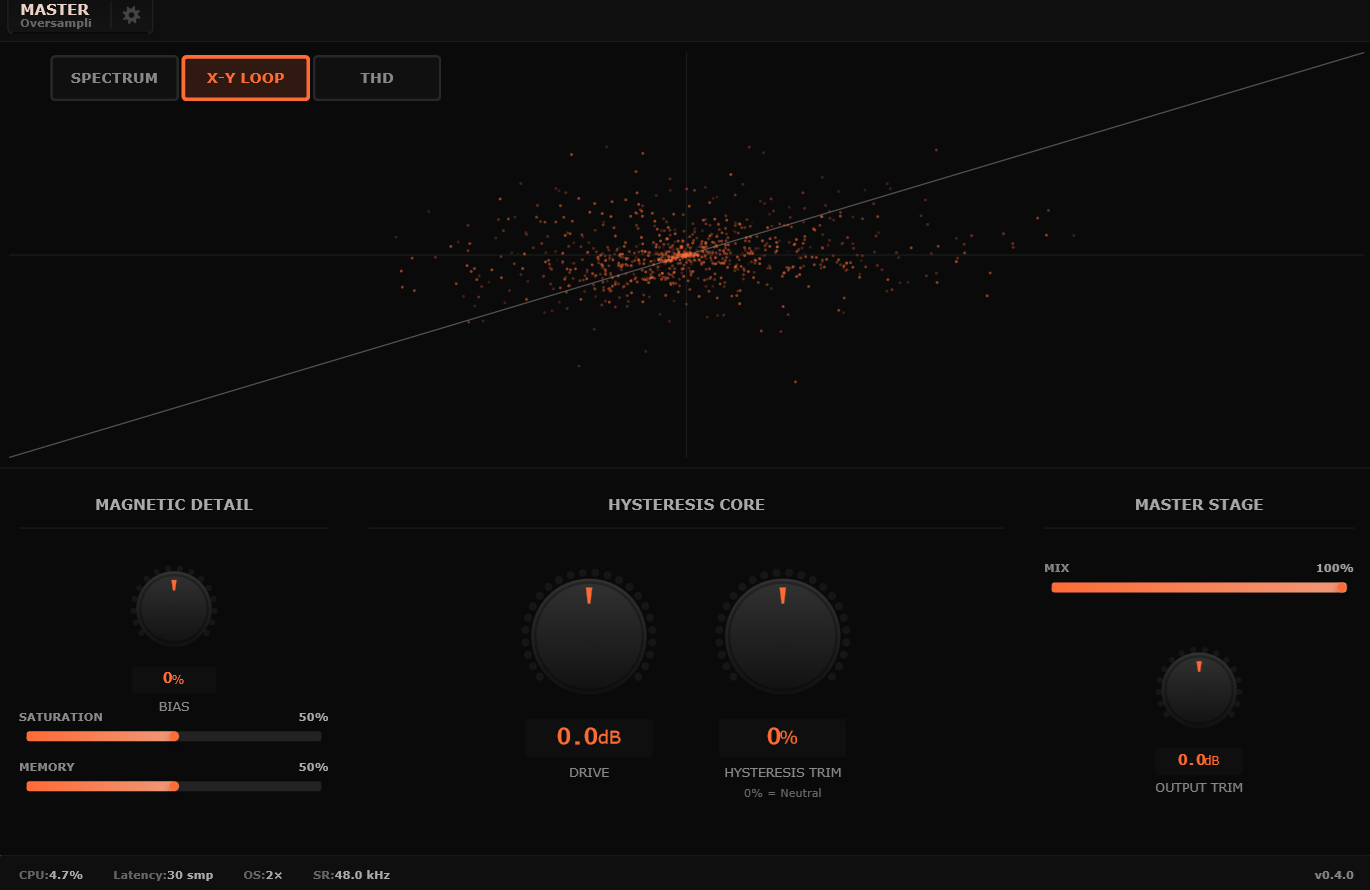1370x890 pixels.
Task: Click the HYSTERESIS TRIM knob
Action: (x=782, y=634)
